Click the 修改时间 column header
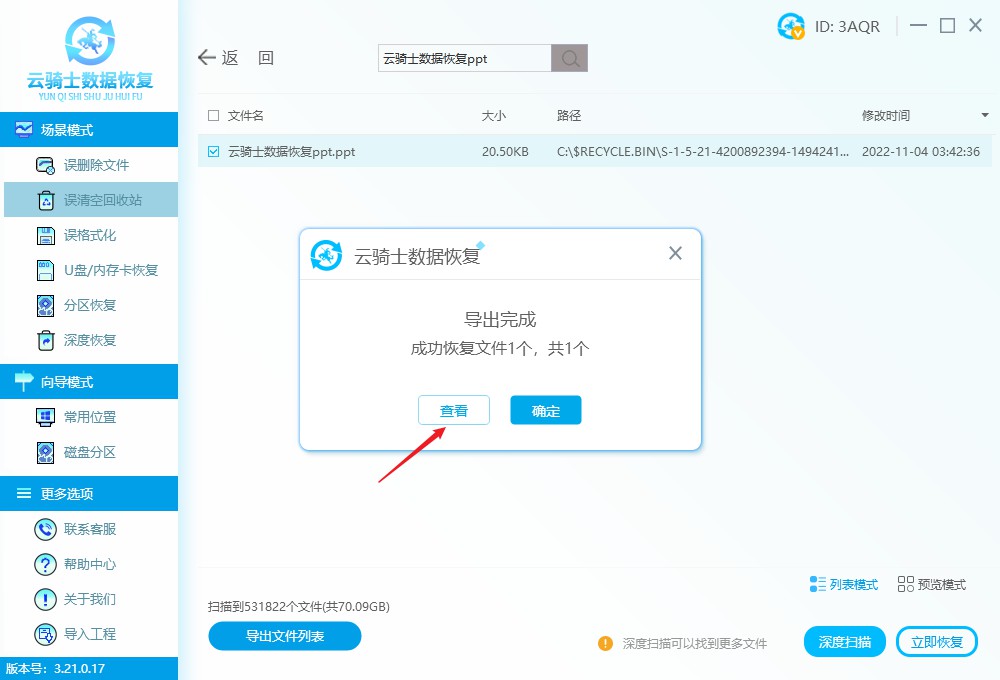 click(x=885, y=115)
